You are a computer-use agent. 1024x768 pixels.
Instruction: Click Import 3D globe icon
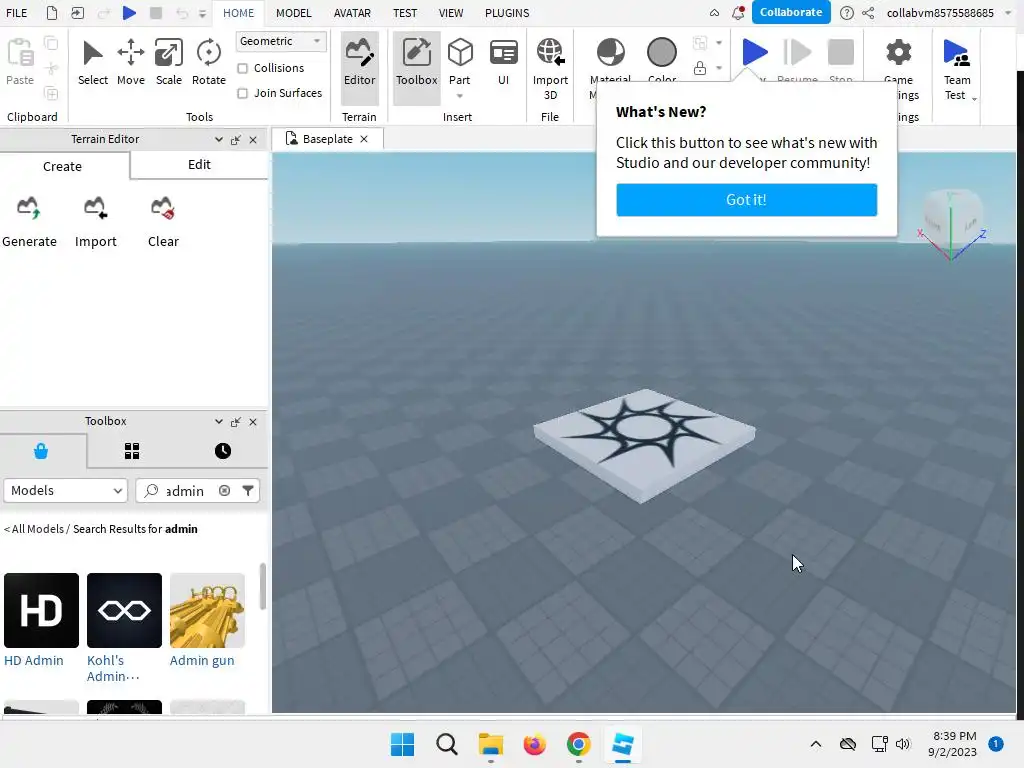point(551,53)
